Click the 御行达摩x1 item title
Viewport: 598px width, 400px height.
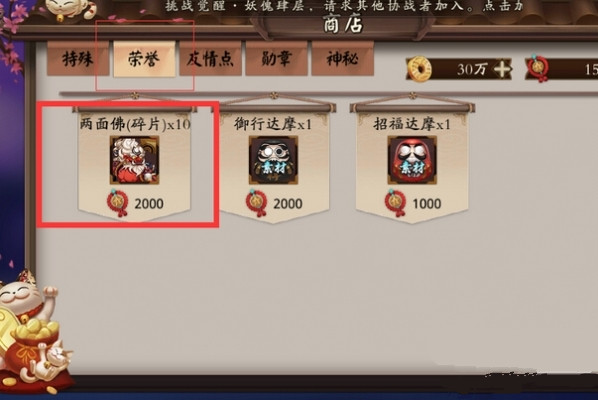click(273, 124)
